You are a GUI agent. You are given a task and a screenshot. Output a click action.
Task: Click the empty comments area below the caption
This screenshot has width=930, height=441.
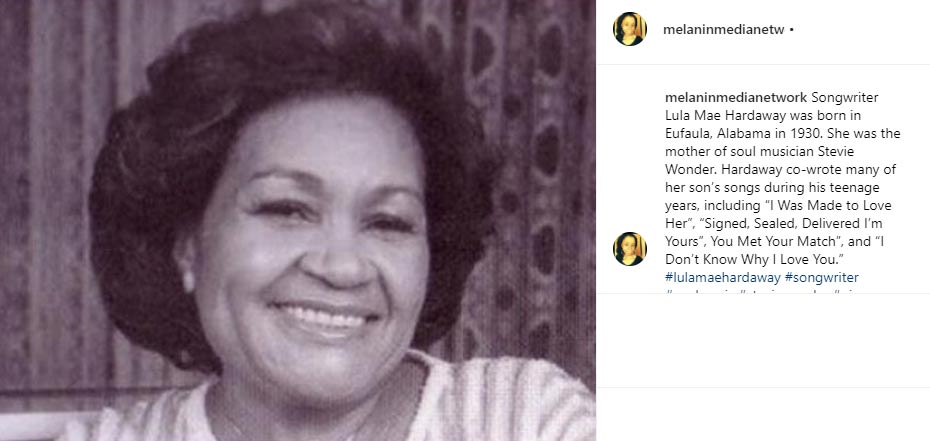(763, 340)
